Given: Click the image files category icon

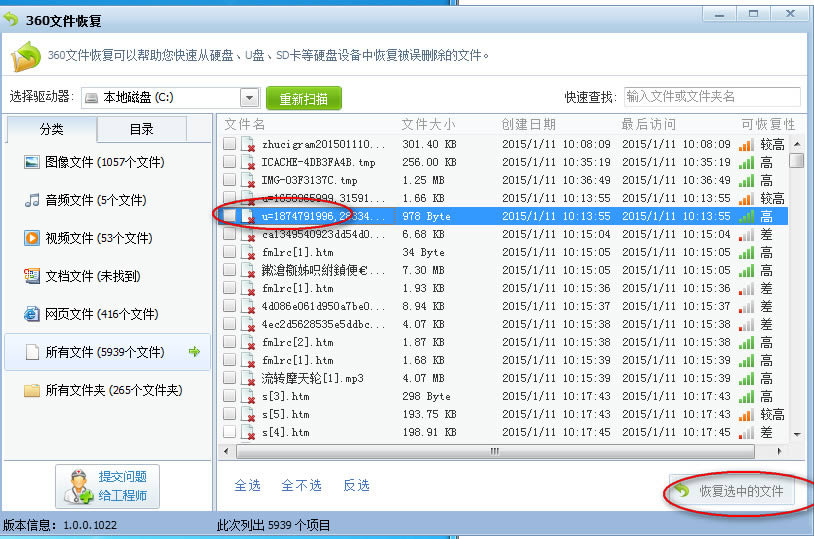Looking at the screenshot, I should pyautogui.click(x=32, y=162).
